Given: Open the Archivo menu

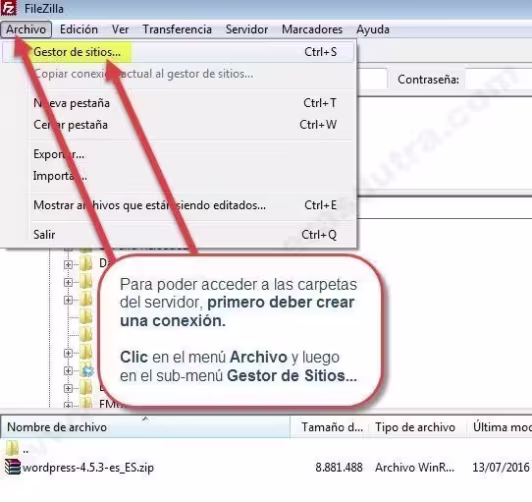Looking at the screenshot, I should coord(26,30).
